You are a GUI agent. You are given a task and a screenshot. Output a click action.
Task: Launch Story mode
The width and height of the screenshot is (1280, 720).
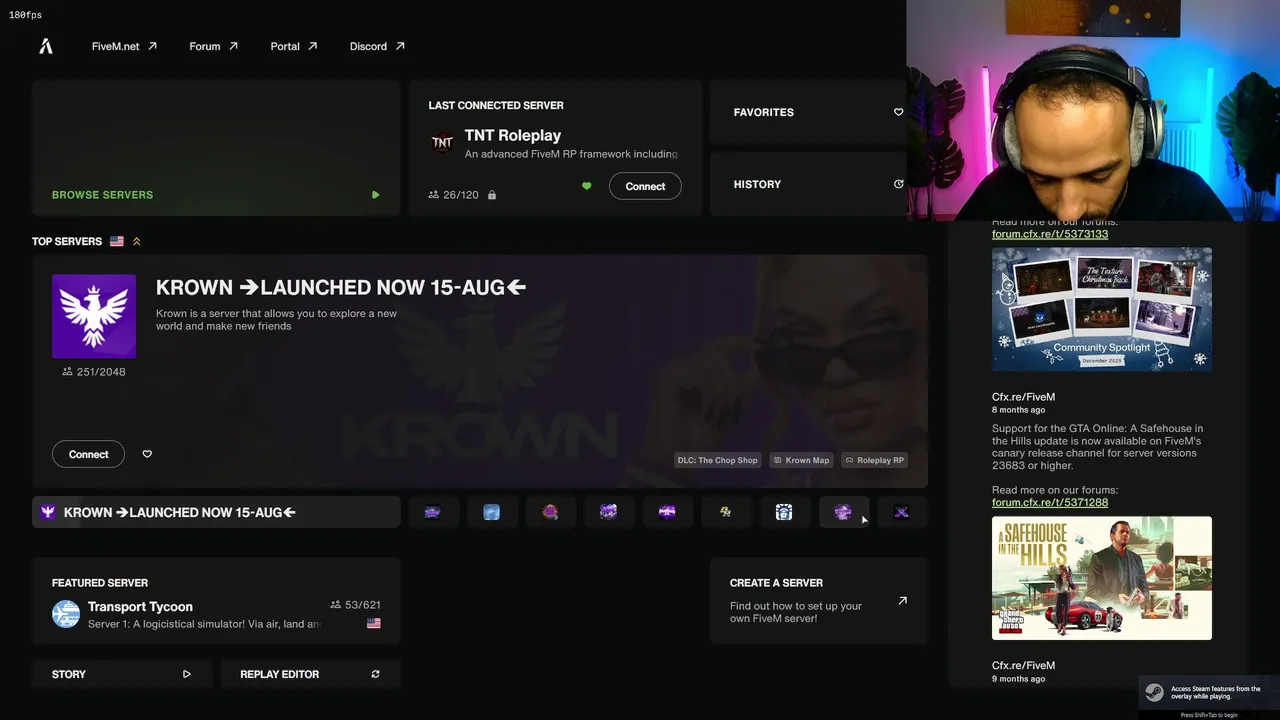pyautogui.click(x=122, y=674)
